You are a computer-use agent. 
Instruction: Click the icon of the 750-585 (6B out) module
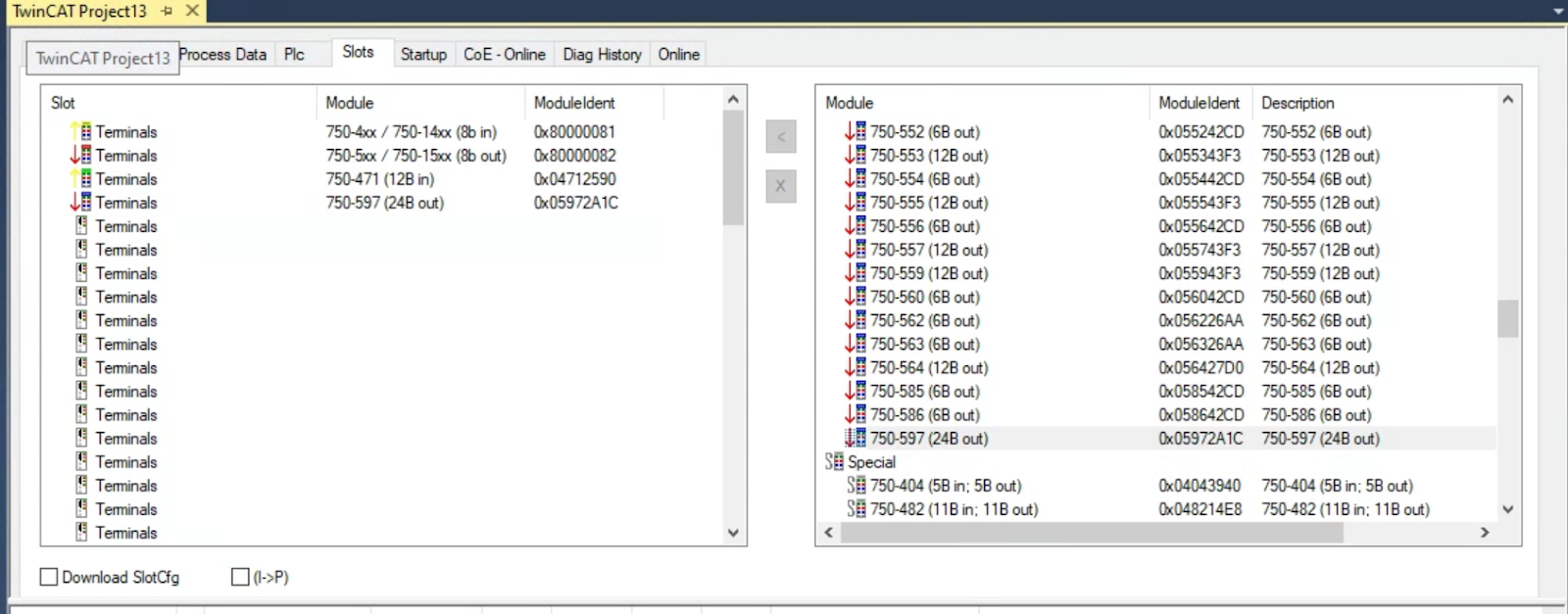pyautogui.click(x=856, y=391)
